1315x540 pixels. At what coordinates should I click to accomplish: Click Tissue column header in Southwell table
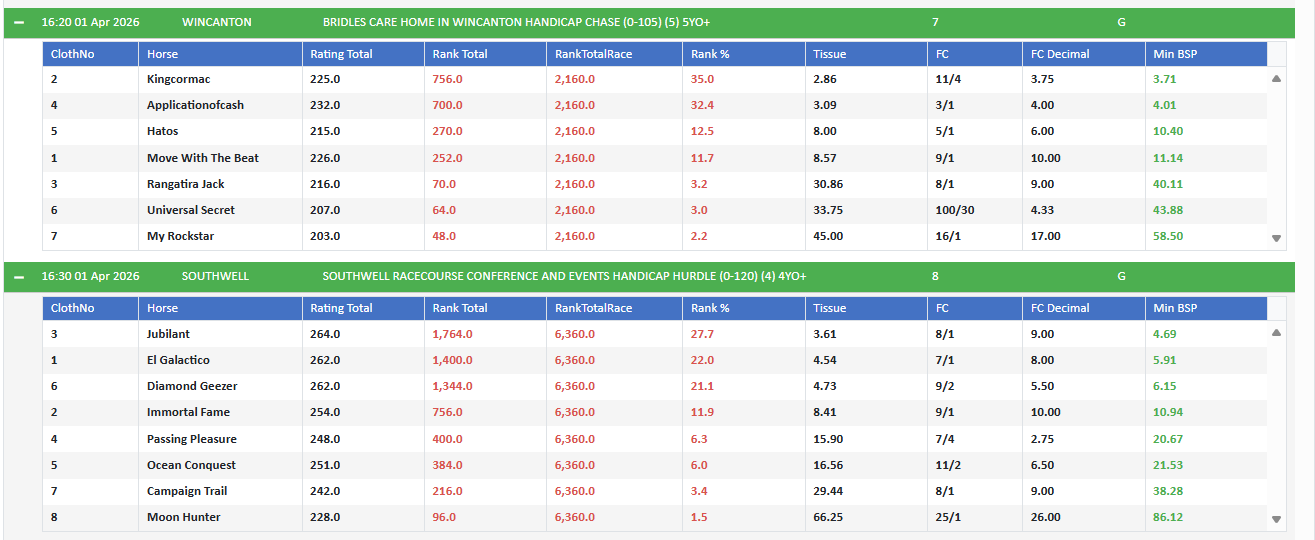tap(829, 308)
